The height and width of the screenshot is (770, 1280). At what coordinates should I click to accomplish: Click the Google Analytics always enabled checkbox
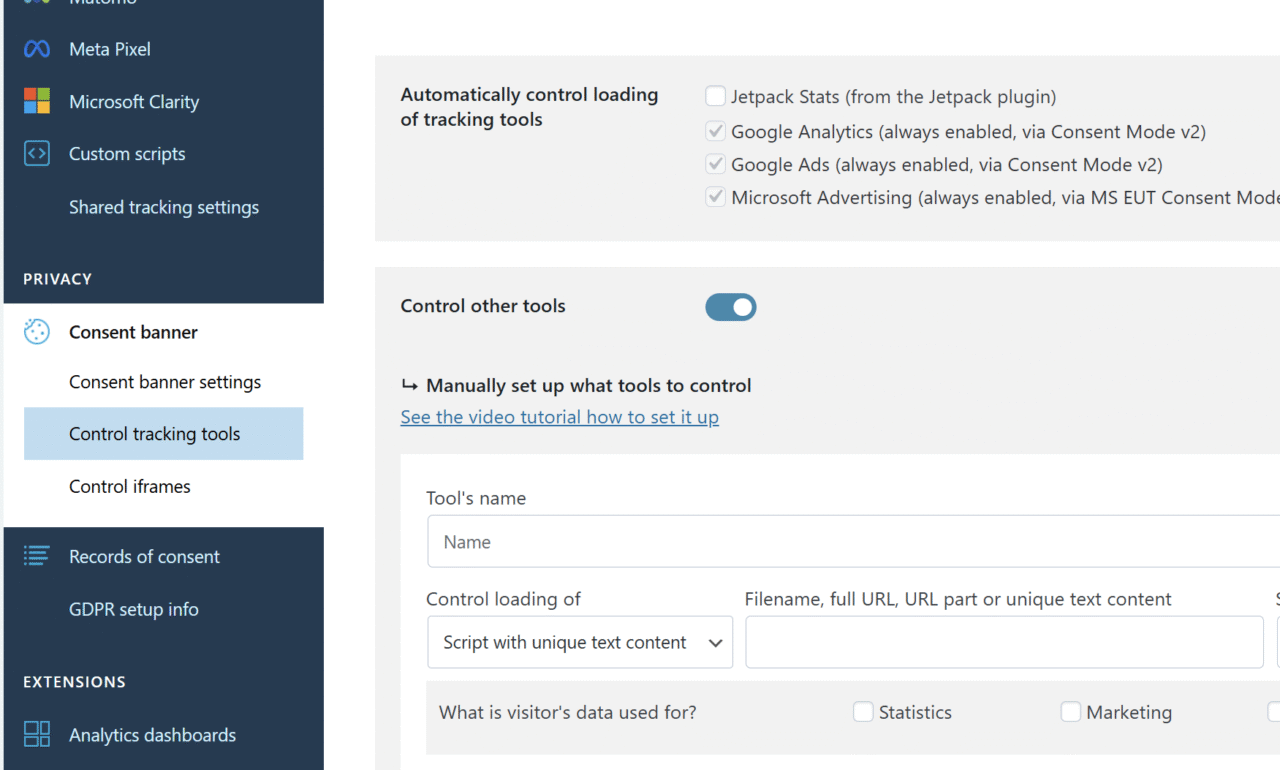[x=715, y=131]
